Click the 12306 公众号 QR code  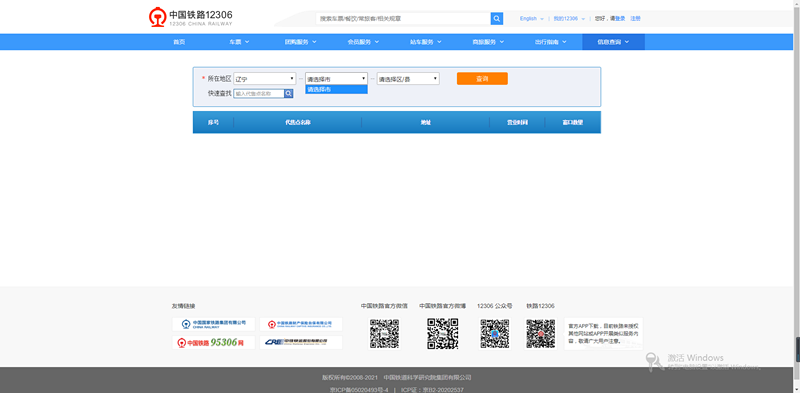coord(494,334)
